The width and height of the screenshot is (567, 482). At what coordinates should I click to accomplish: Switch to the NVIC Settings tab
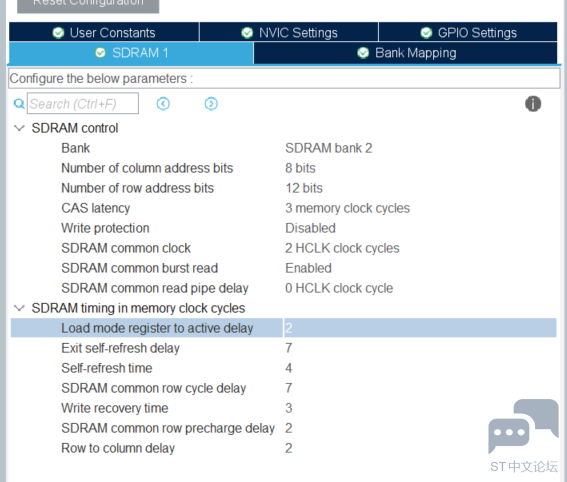tap(289, 33)
